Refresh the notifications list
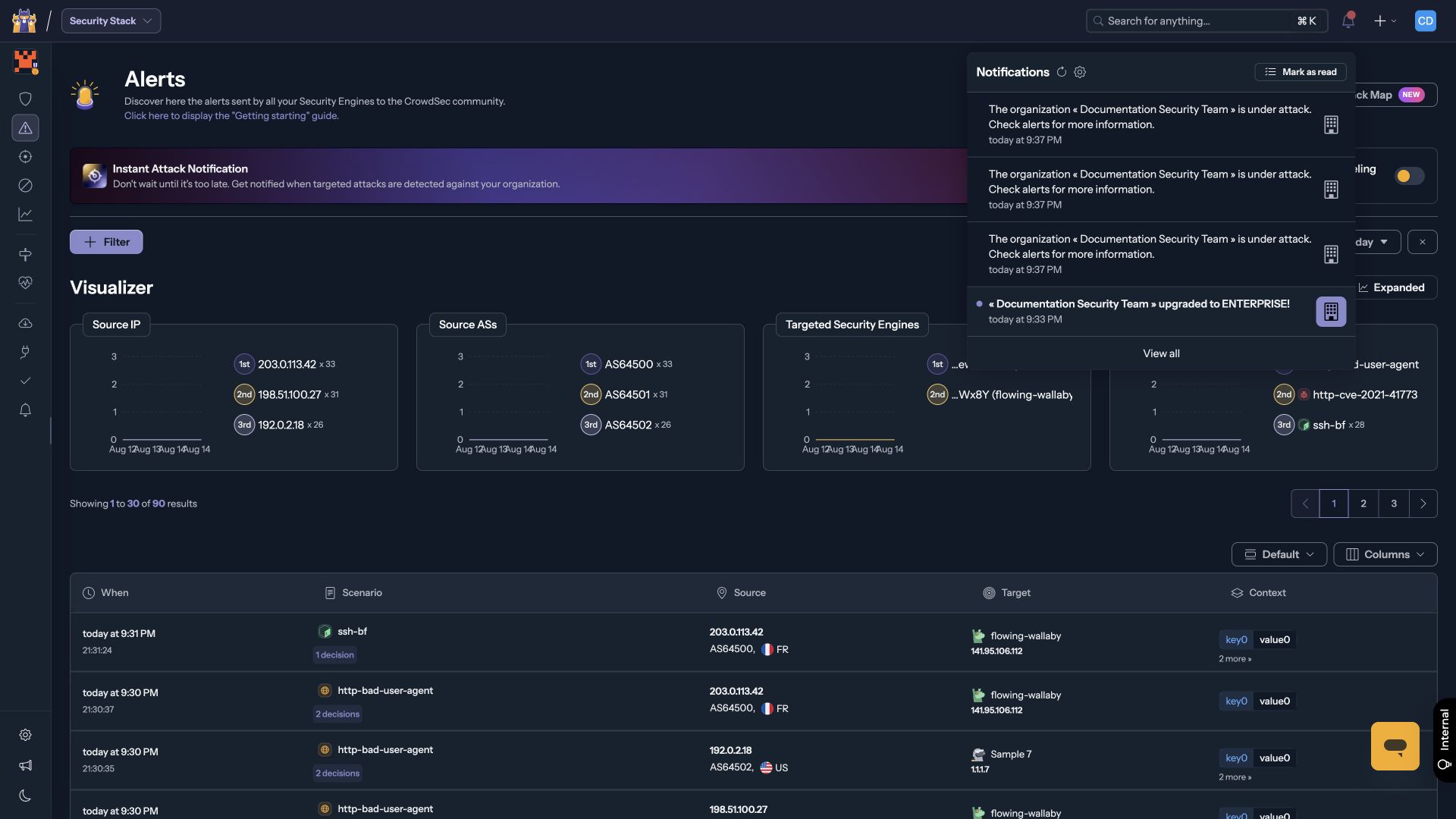 pyautogui.click(x=1062, y=72)
